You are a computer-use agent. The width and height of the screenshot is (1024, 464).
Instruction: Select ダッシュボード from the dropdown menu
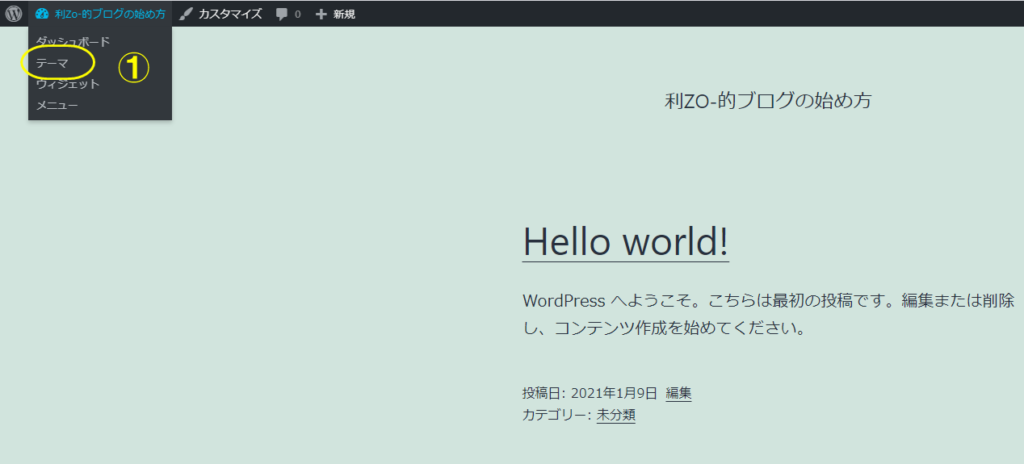click(73, 41)
